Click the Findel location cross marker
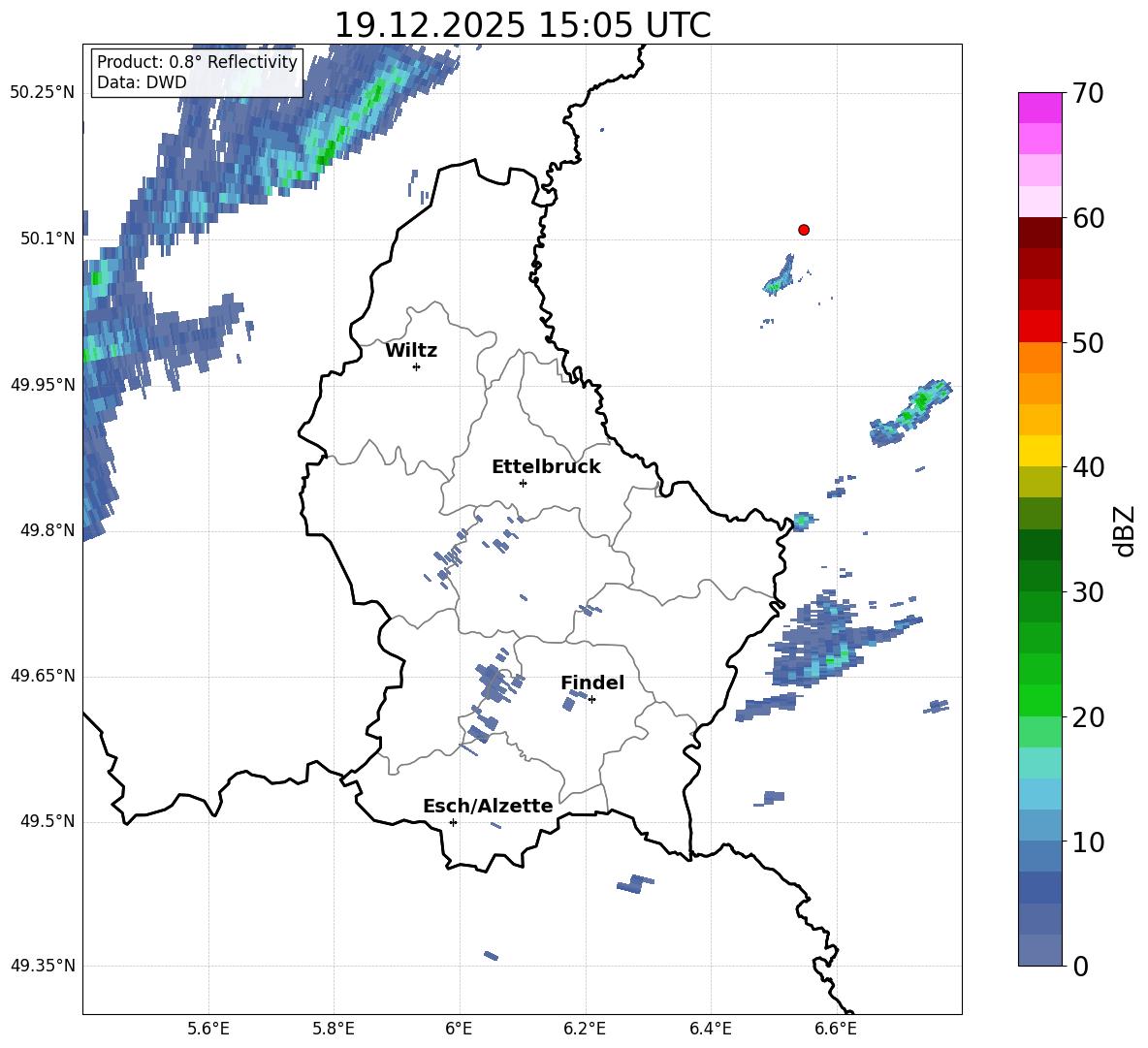The width and height of the screenshot is (1148, 1048). pyautogui.click(x=591, y=700)
